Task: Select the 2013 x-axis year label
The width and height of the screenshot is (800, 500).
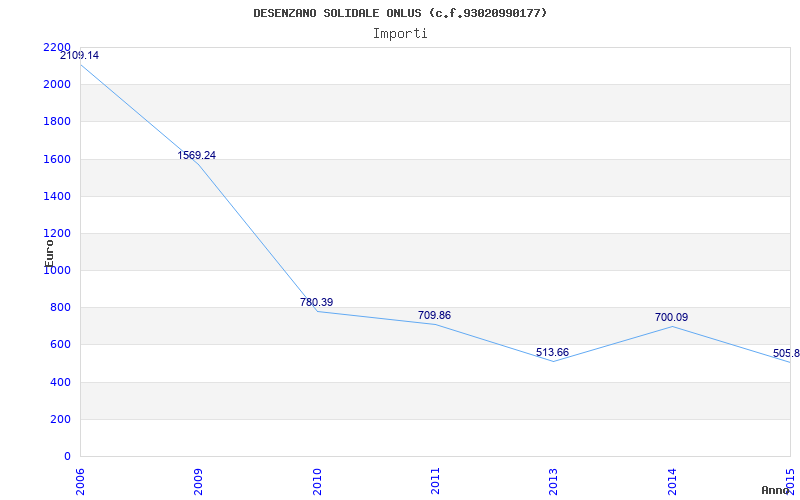Action: tap(554, 482)
